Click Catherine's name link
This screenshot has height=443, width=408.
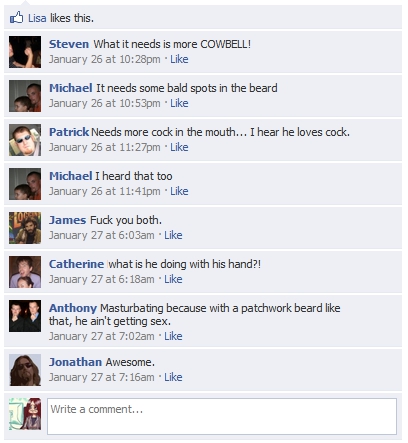click(x=77, y=264)
